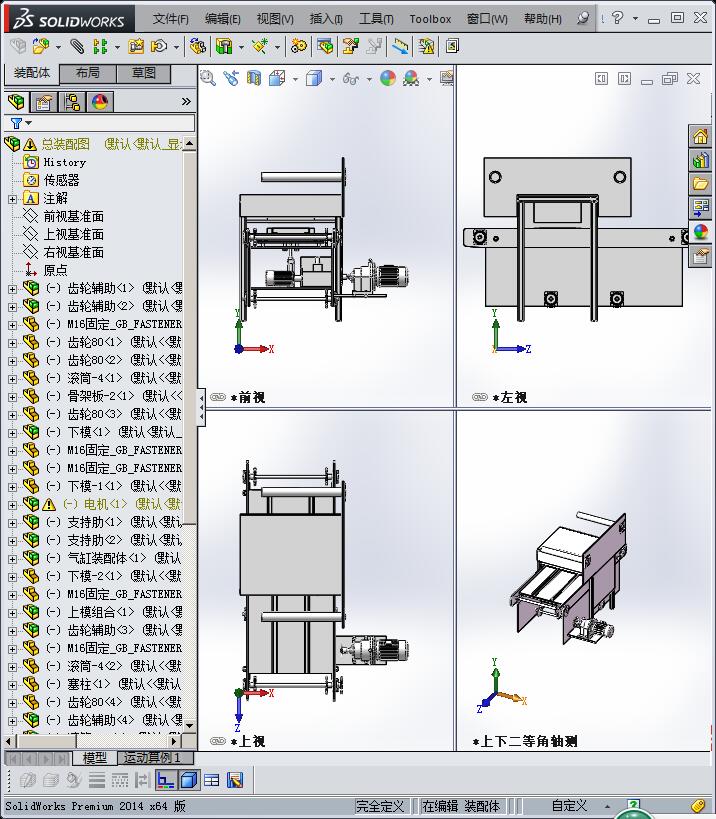
Task: Collapse the feature manager panel handle
Action: point(201,407)
